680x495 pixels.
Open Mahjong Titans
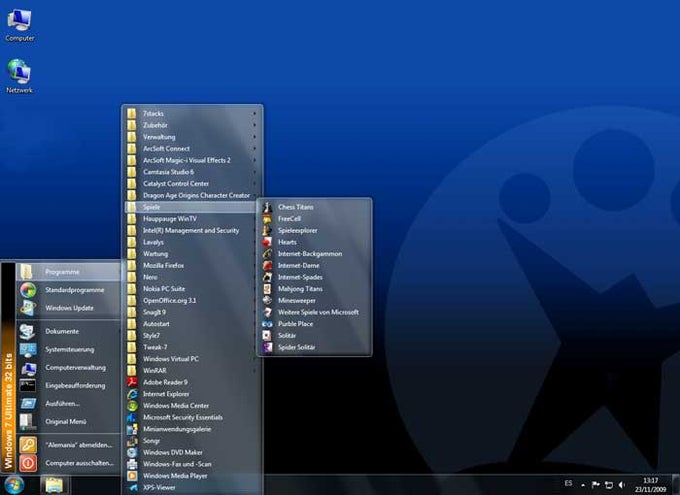[x=315, y=289]
